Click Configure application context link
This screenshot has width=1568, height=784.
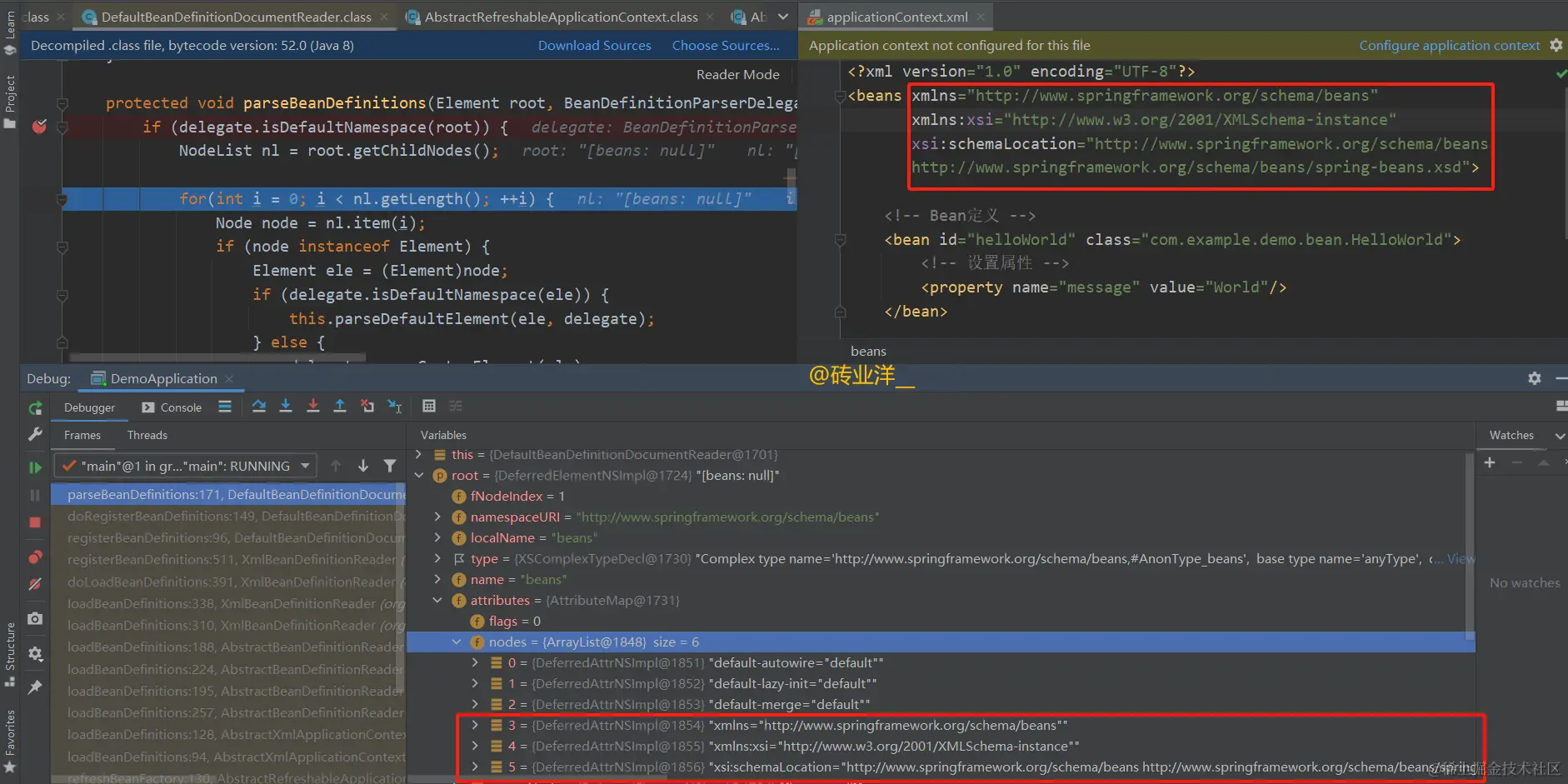pos(1449,45)
